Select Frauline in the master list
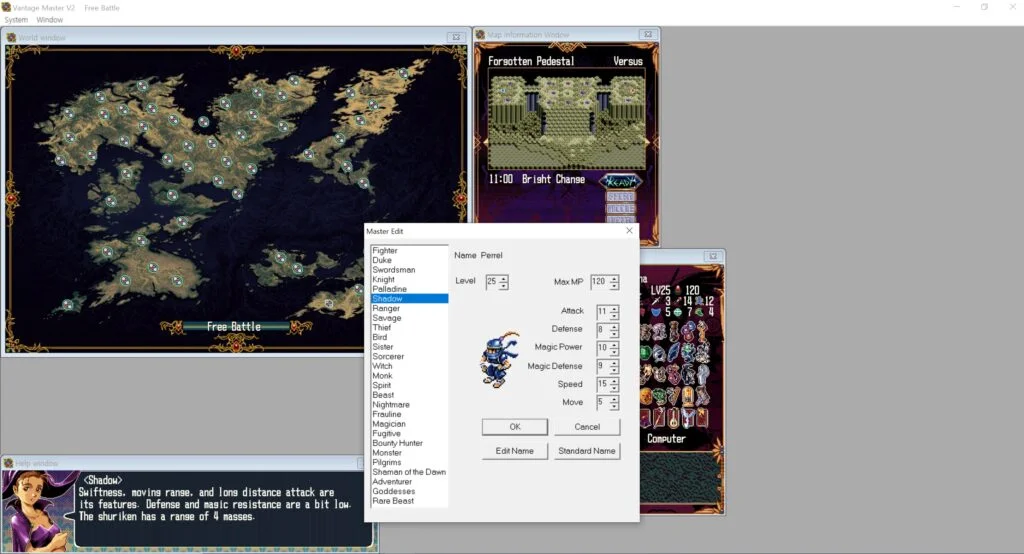 click(409, 414)
